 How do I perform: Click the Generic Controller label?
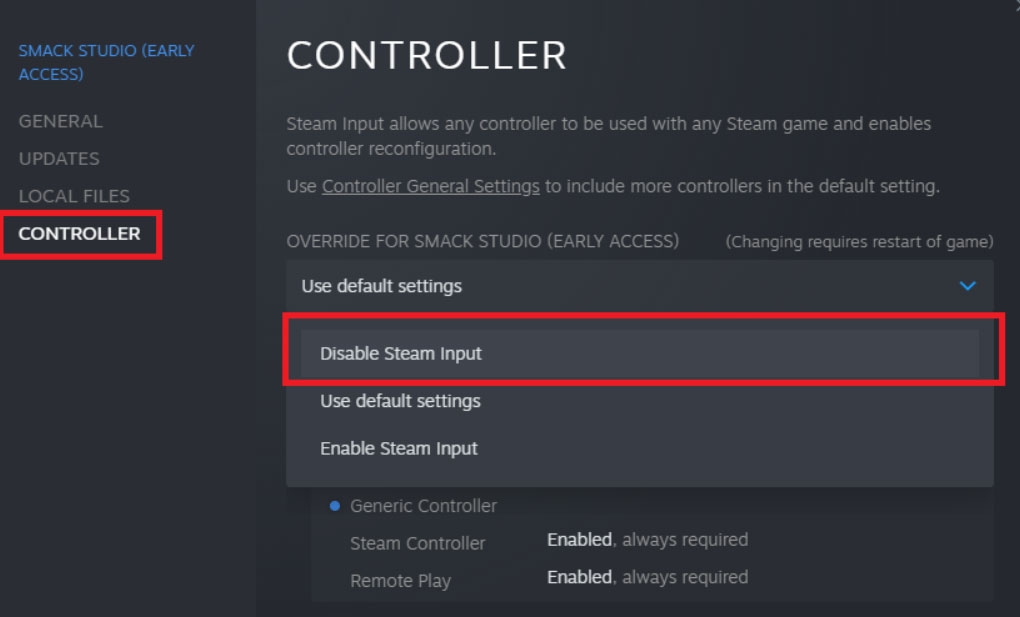pyautogui.click(x=423, y=506)
